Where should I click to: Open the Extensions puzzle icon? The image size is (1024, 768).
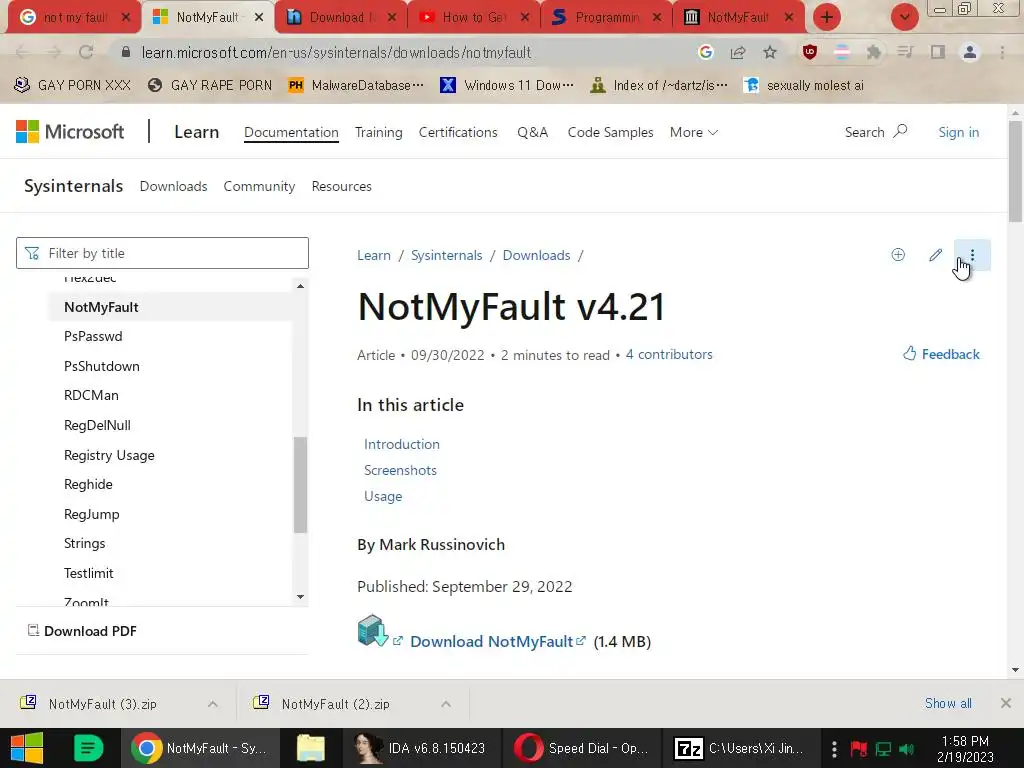tap(874, 52)
